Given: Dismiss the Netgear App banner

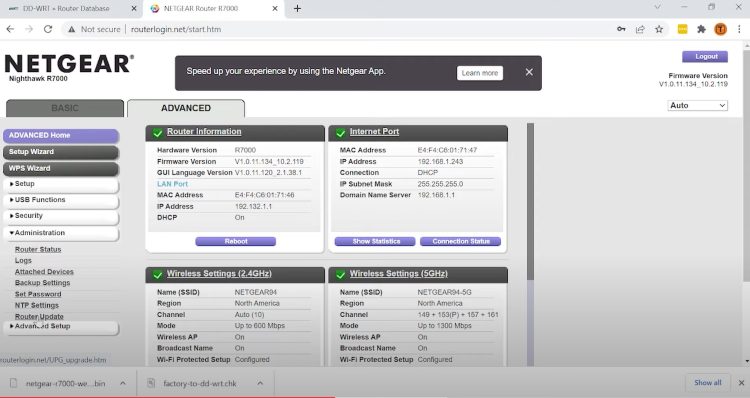Looking at the screenshot, I should point(529,72).
